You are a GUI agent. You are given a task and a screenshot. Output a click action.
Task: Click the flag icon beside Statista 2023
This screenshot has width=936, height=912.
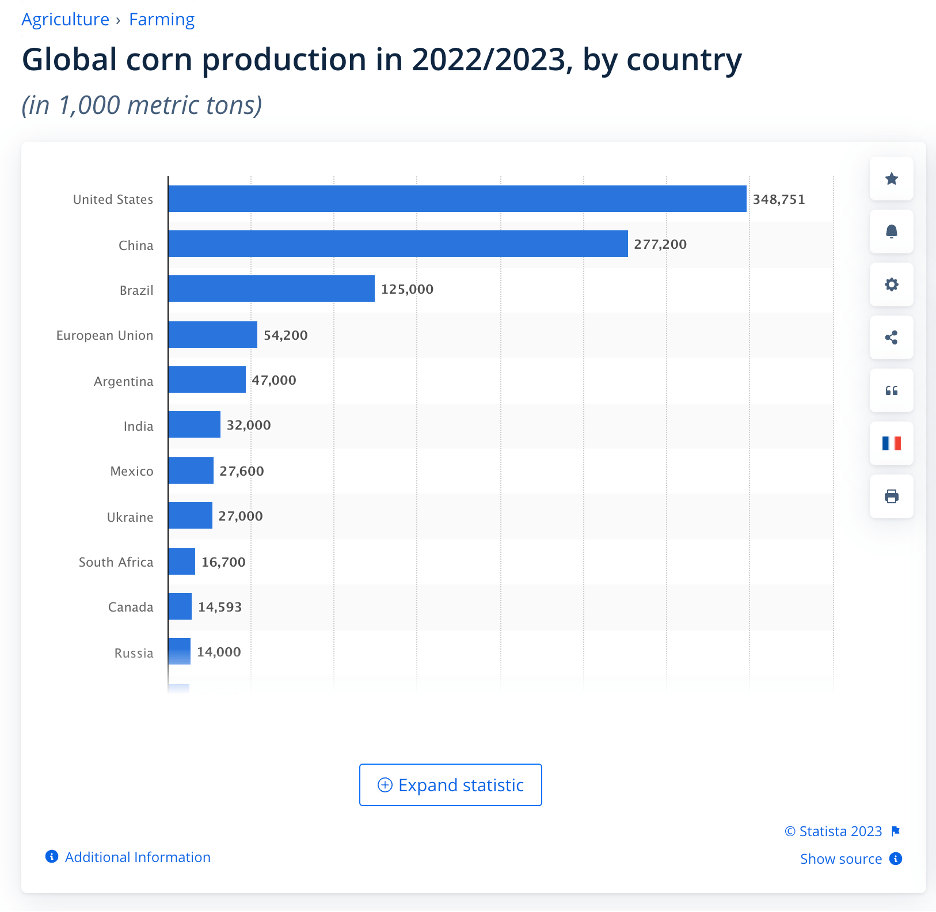[896, 831]
